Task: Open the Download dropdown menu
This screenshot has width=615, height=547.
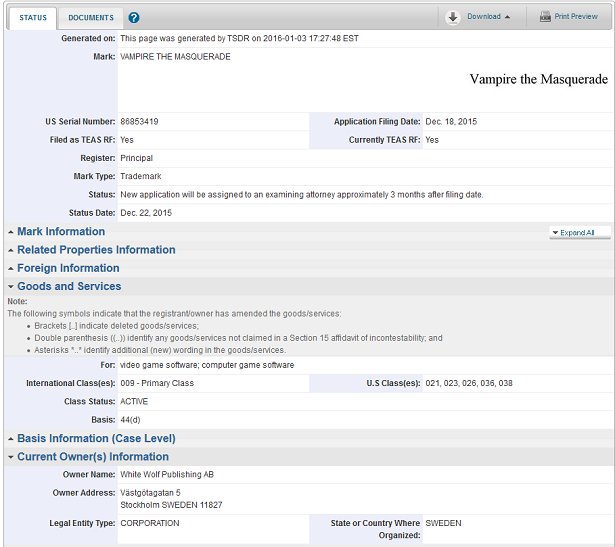Action: pos(488,17)
